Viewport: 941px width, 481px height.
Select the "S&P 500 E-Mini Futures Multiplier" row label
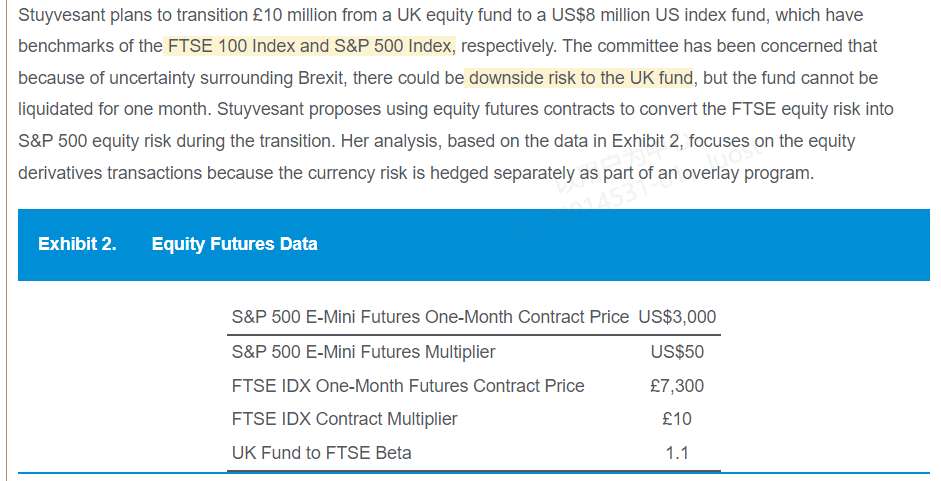tap(363, 352)
